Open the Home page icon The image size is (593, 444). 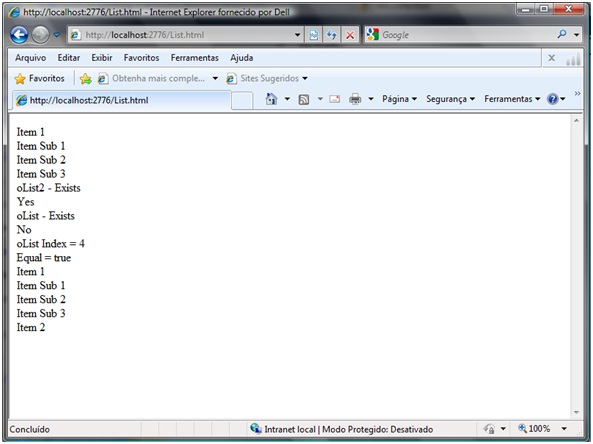(x=271, y=99)
